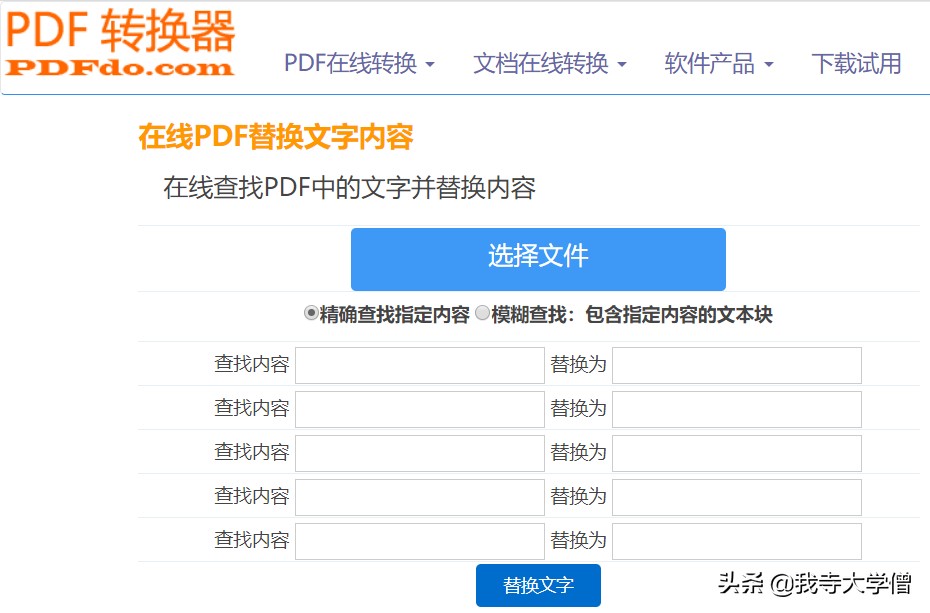The image size is (930, 613).
Task: Click the 选择文件 upload button
Action: pos(539,259)
